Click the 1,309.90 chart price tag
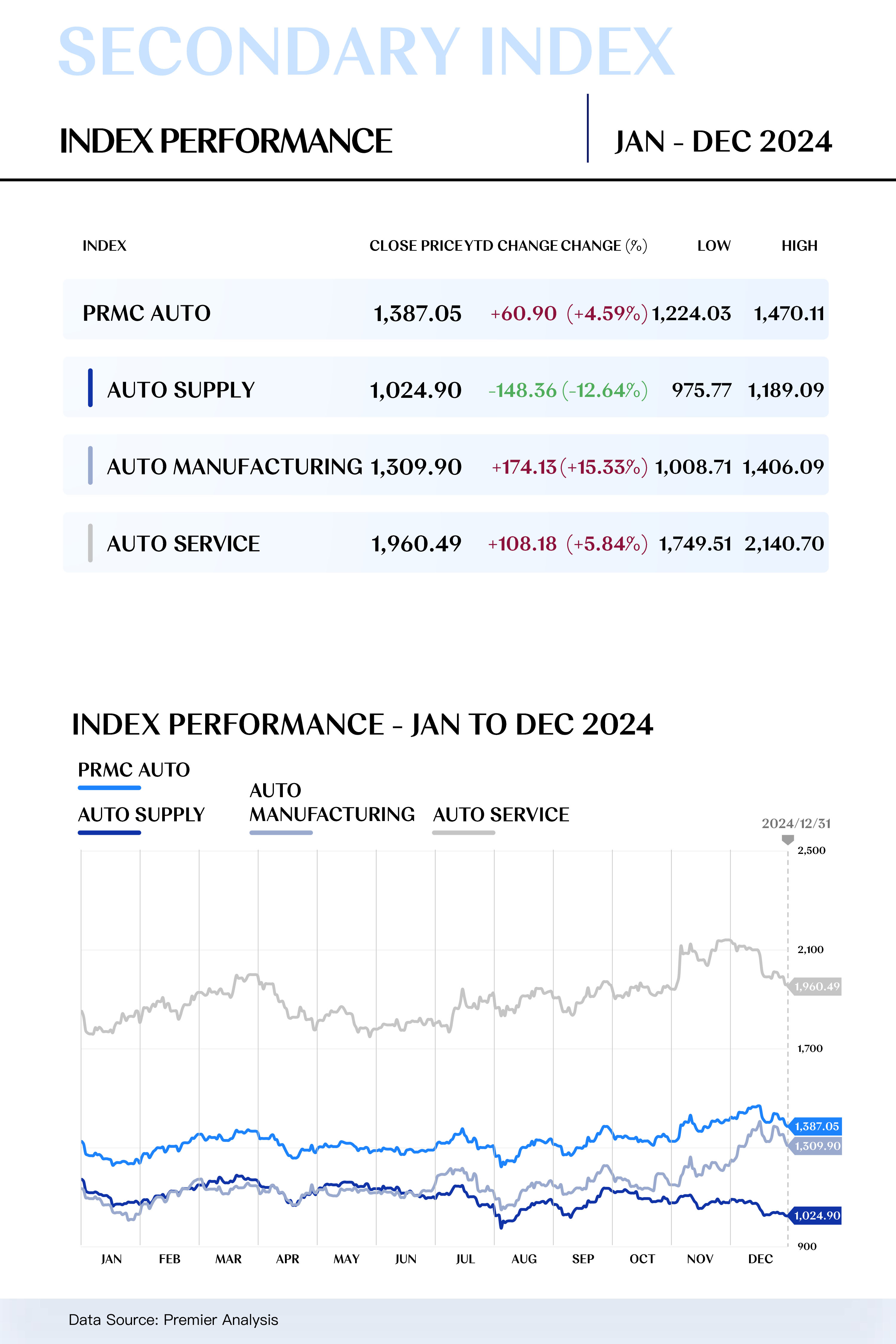The height and width of the screenshot is (1344, 896). click(817, 1146)
